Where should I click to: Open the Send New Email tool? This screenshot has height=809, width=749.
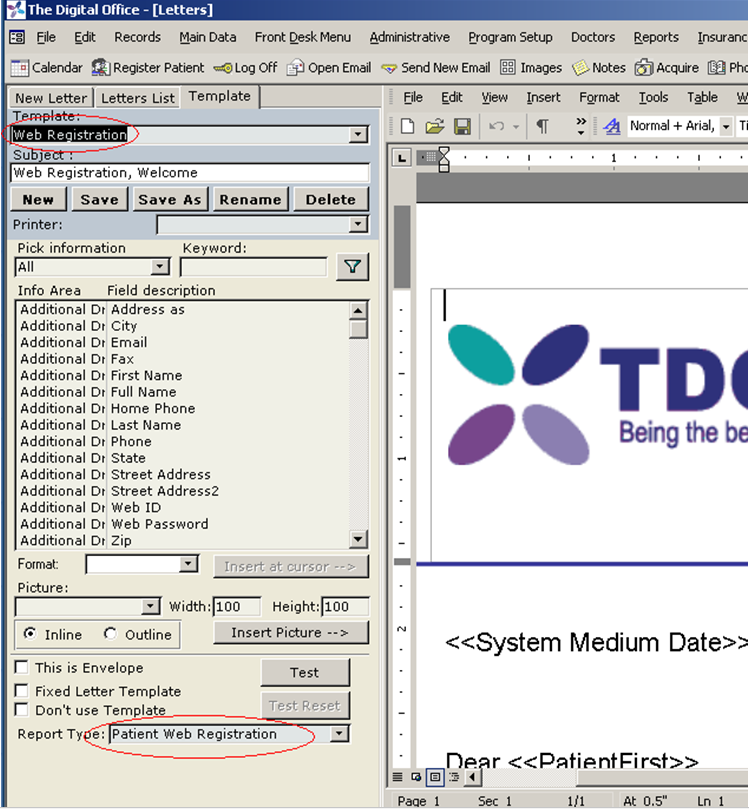[390, 68]
